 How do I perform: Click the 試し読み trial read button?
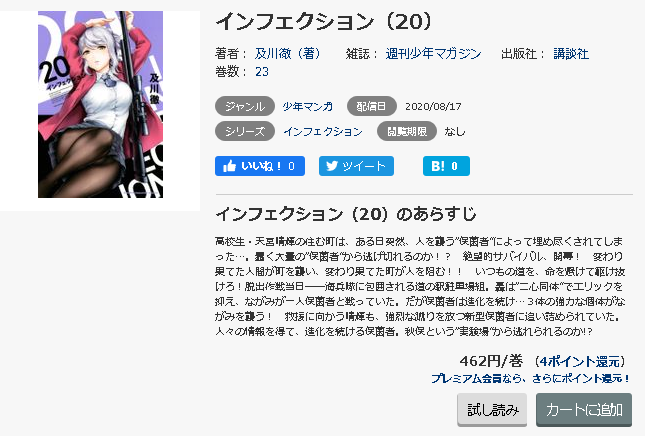492,409
